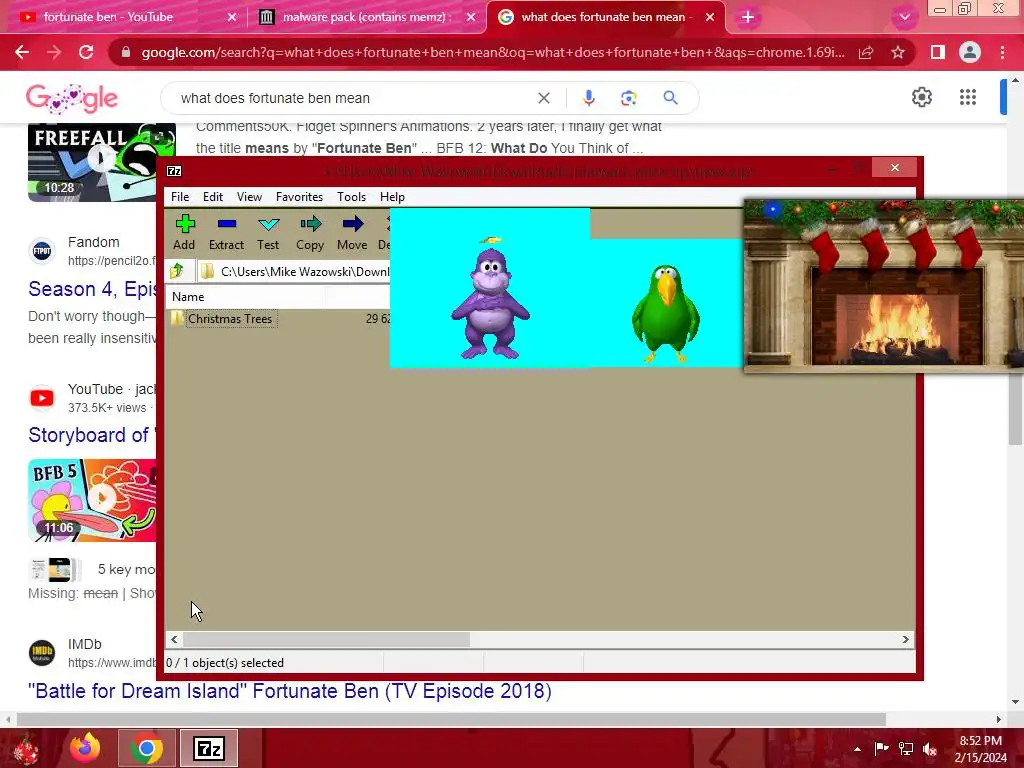Clear the Google search query
This screenshot has height=768, width=1024.
tap(543, 98)
